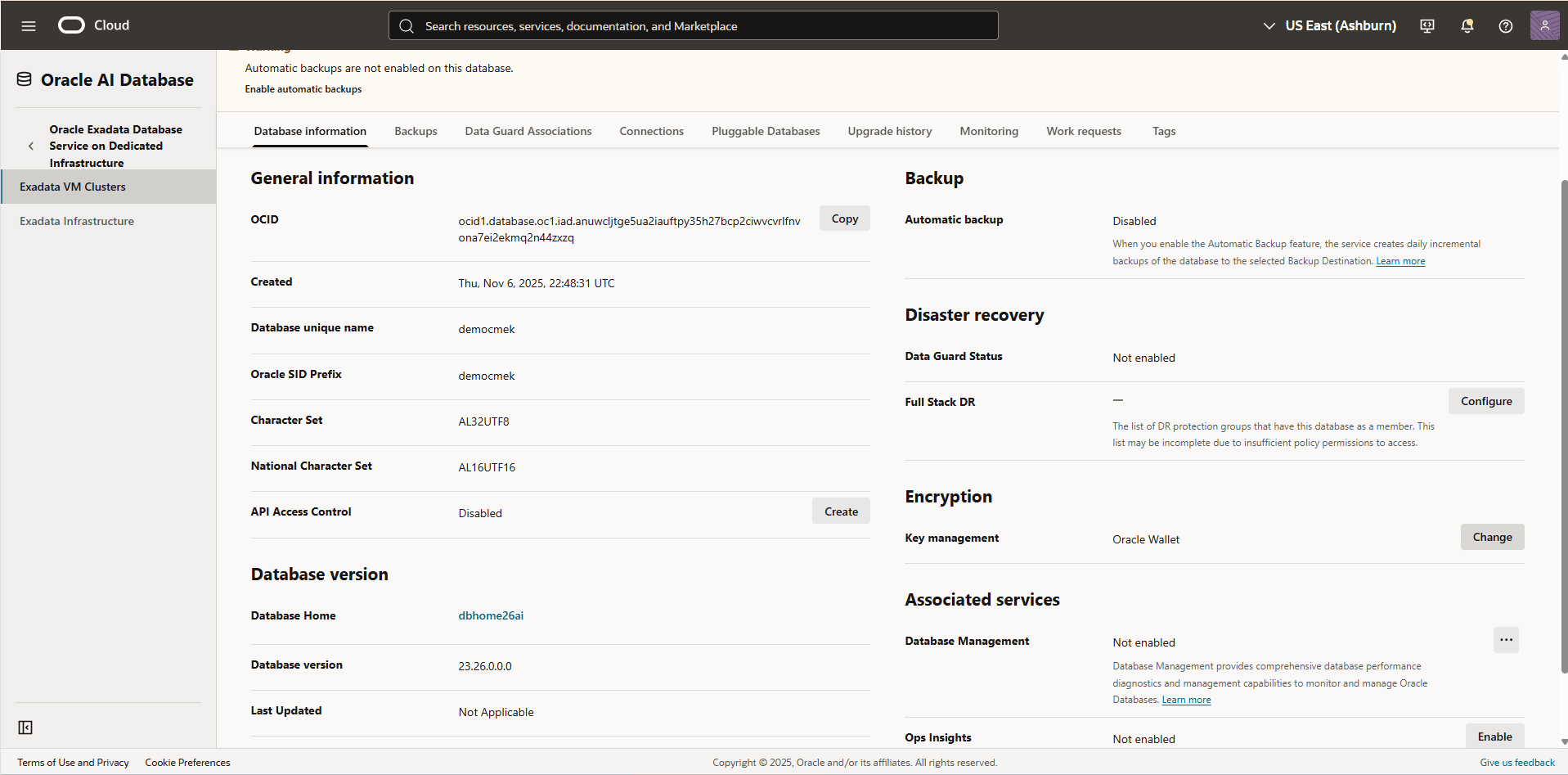Open the profile avatar menu
Screen dimensions: 1568x775
1544,25
